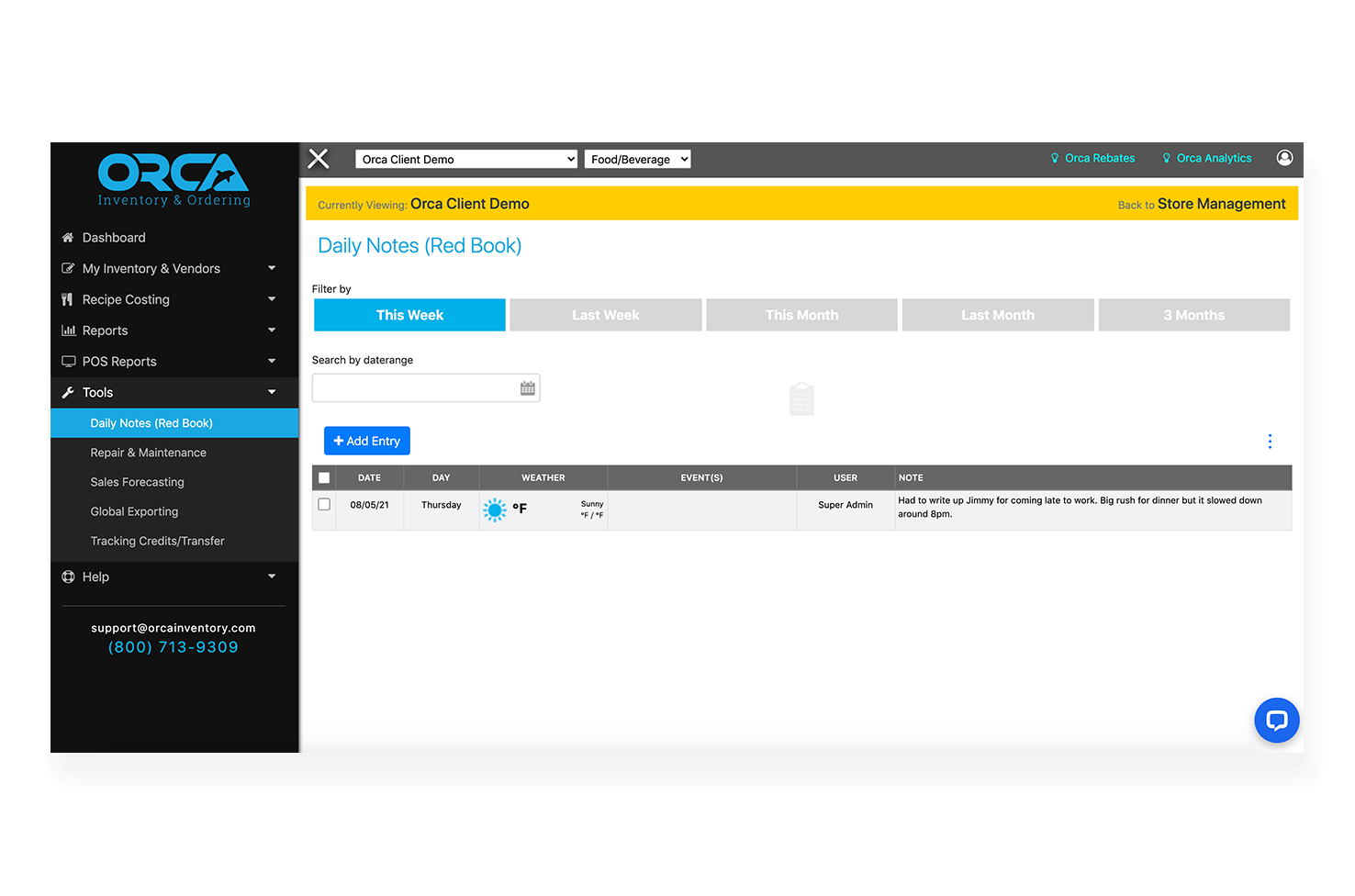Open the Orca Client Demo store dropdown

[x=466, y=159]
